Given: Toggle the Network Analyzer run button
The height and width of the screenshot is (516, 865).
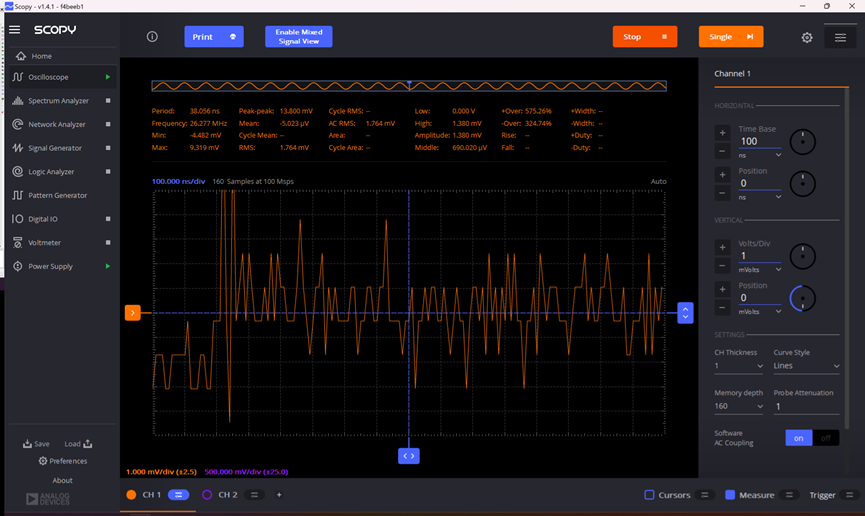Looking at the screenshot, I should point(108,125).
